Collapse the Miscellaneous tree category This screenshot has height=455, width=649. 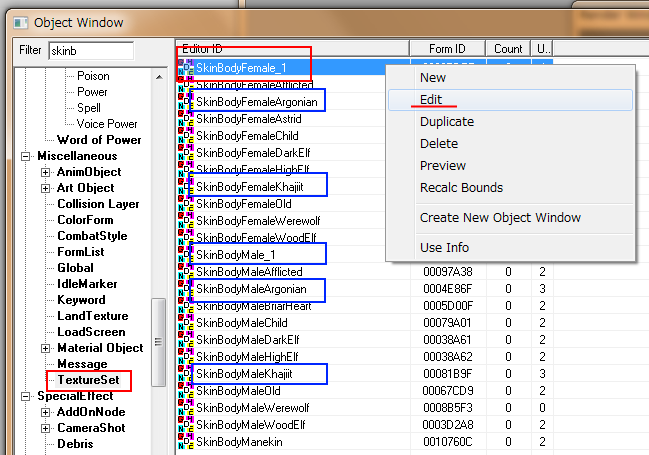26,156
